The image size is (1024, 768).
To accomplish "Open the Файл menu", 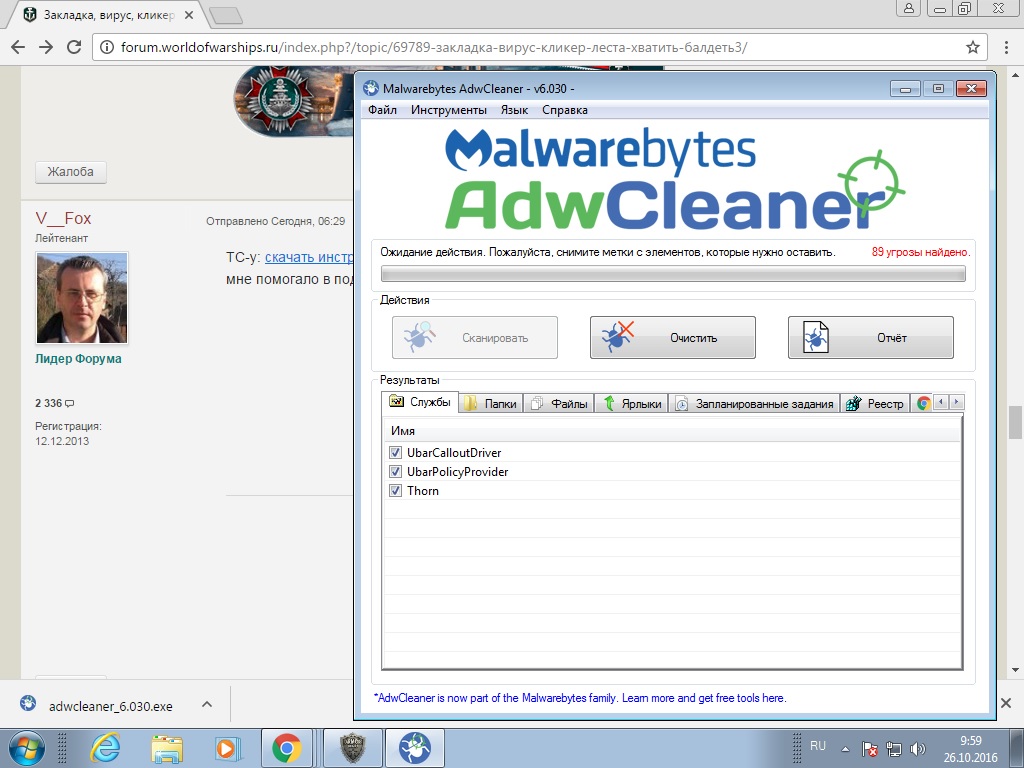I will coord(382,110).
